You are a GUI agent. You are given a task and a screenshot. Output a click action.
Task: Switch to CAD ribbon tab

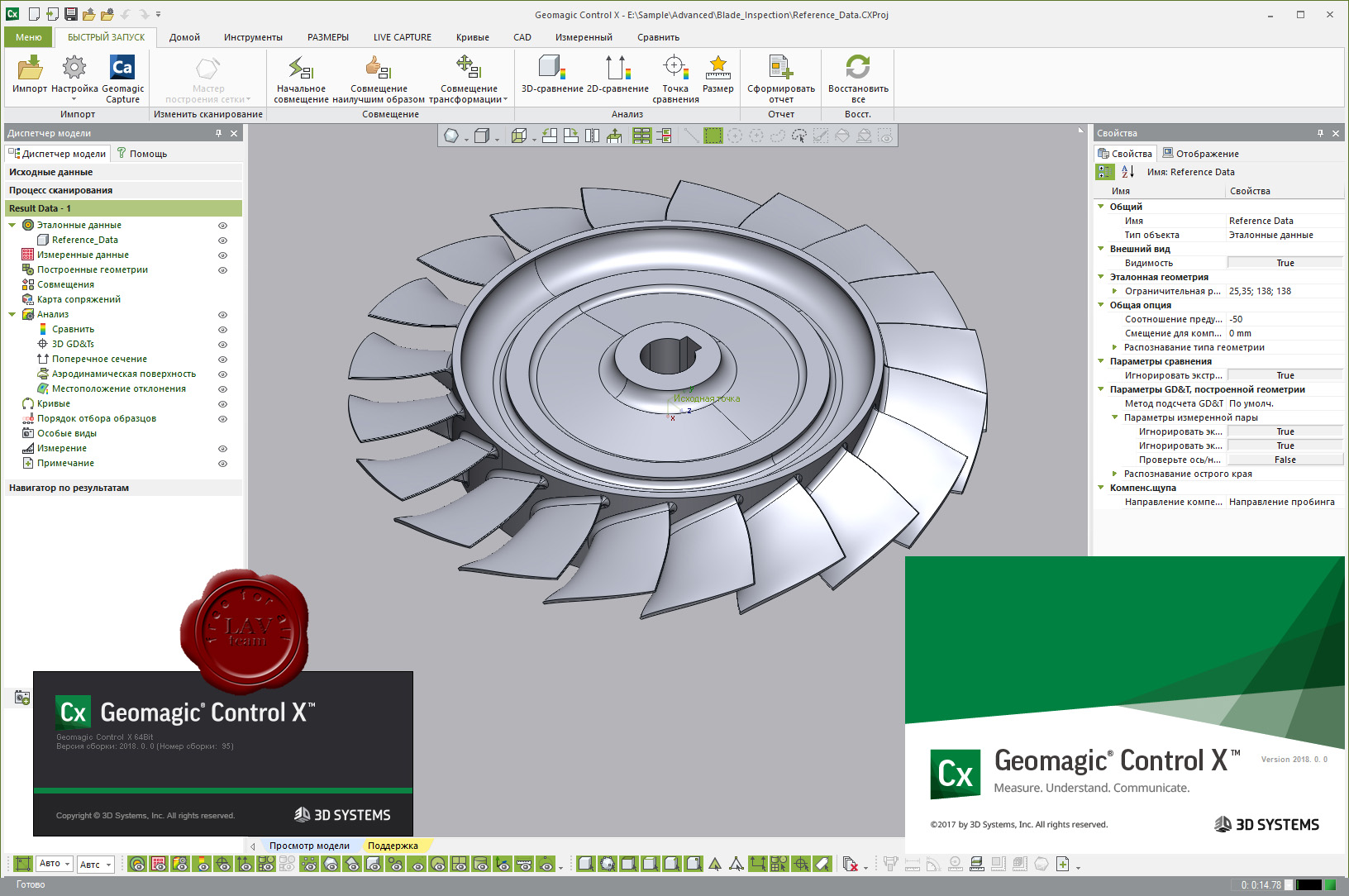(522, 37)
